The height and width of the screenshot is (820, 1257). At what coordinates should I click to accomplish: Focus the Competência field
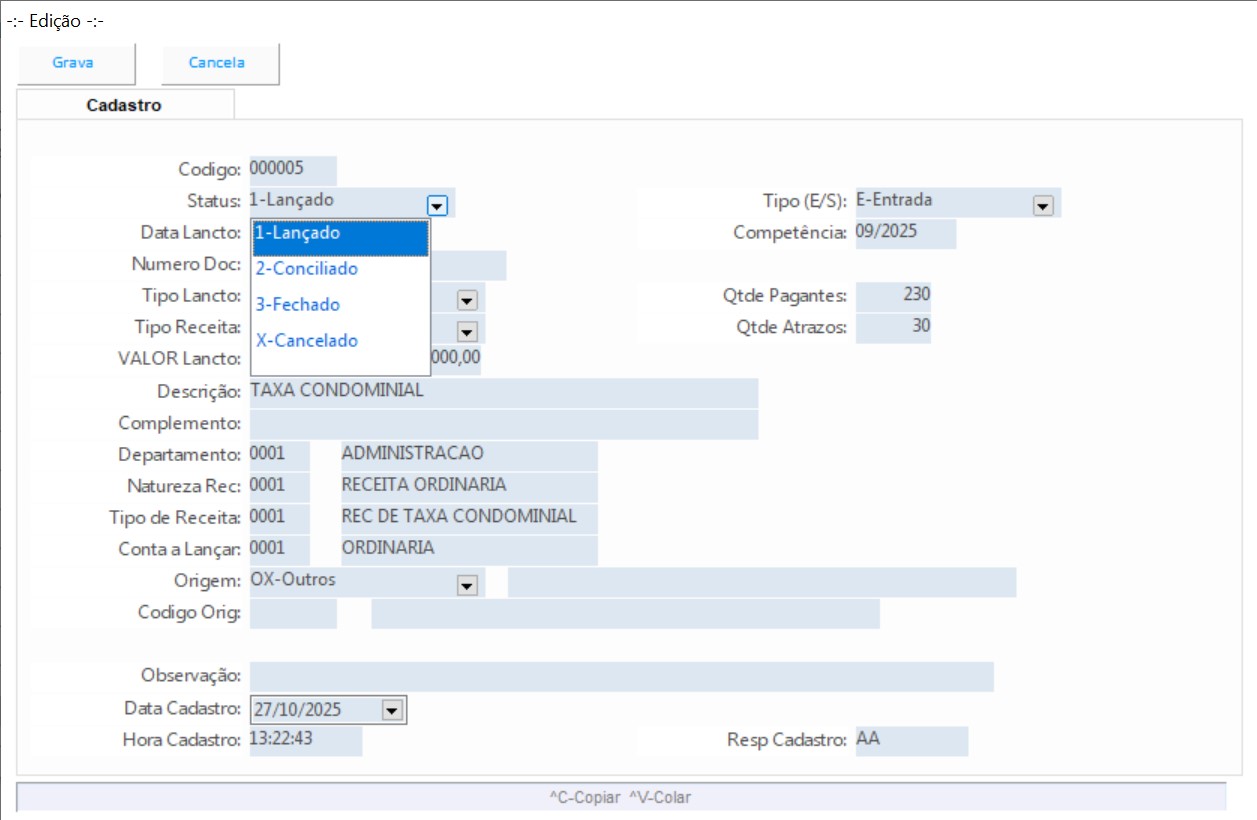(x=904, y=233)
